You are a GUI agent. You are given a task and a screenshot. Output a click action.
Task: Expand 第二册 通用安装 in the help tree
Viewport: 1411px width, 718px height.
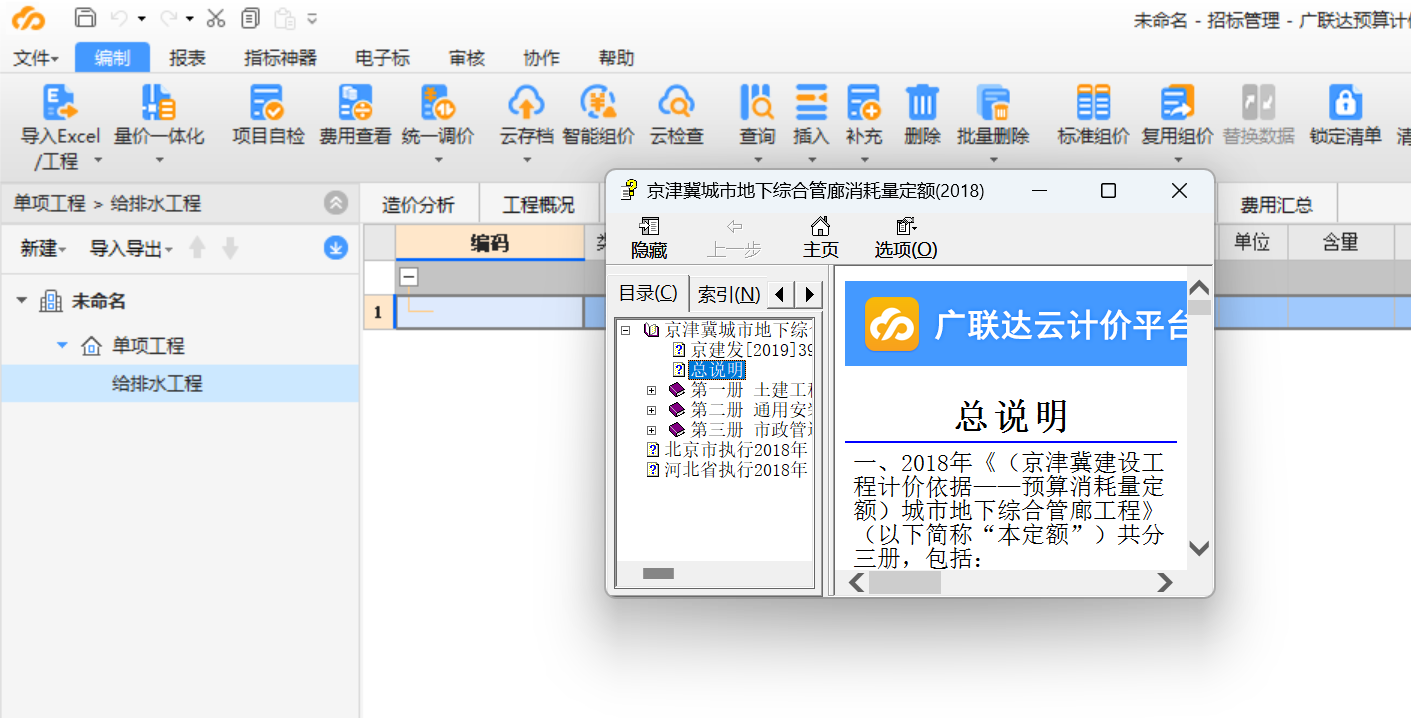click(651, 410)
